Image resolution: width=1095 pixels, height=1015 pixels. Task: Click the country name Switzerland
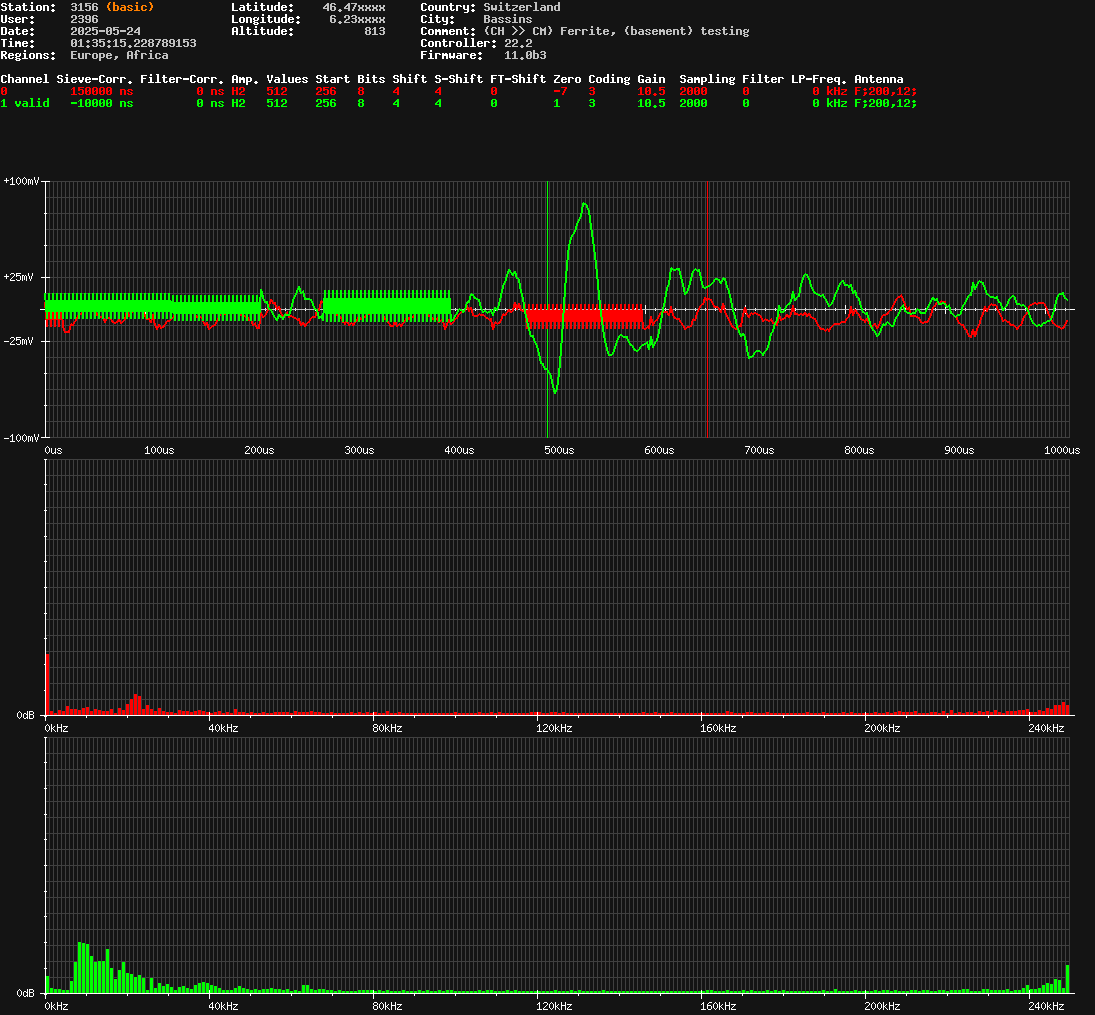[x=522, y=7]
